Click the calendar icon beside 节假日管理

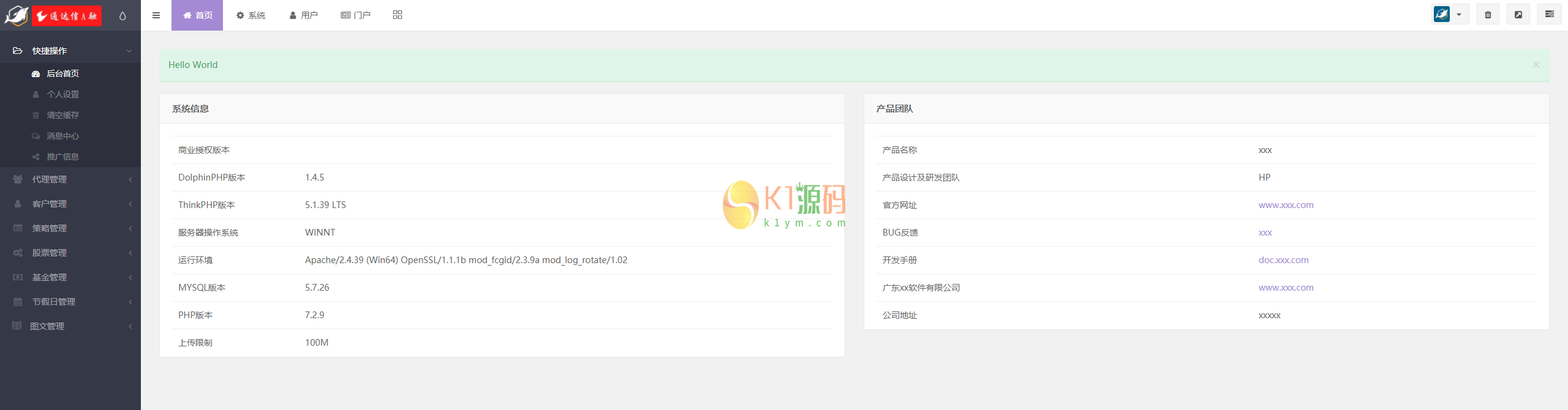click(18, 302)
